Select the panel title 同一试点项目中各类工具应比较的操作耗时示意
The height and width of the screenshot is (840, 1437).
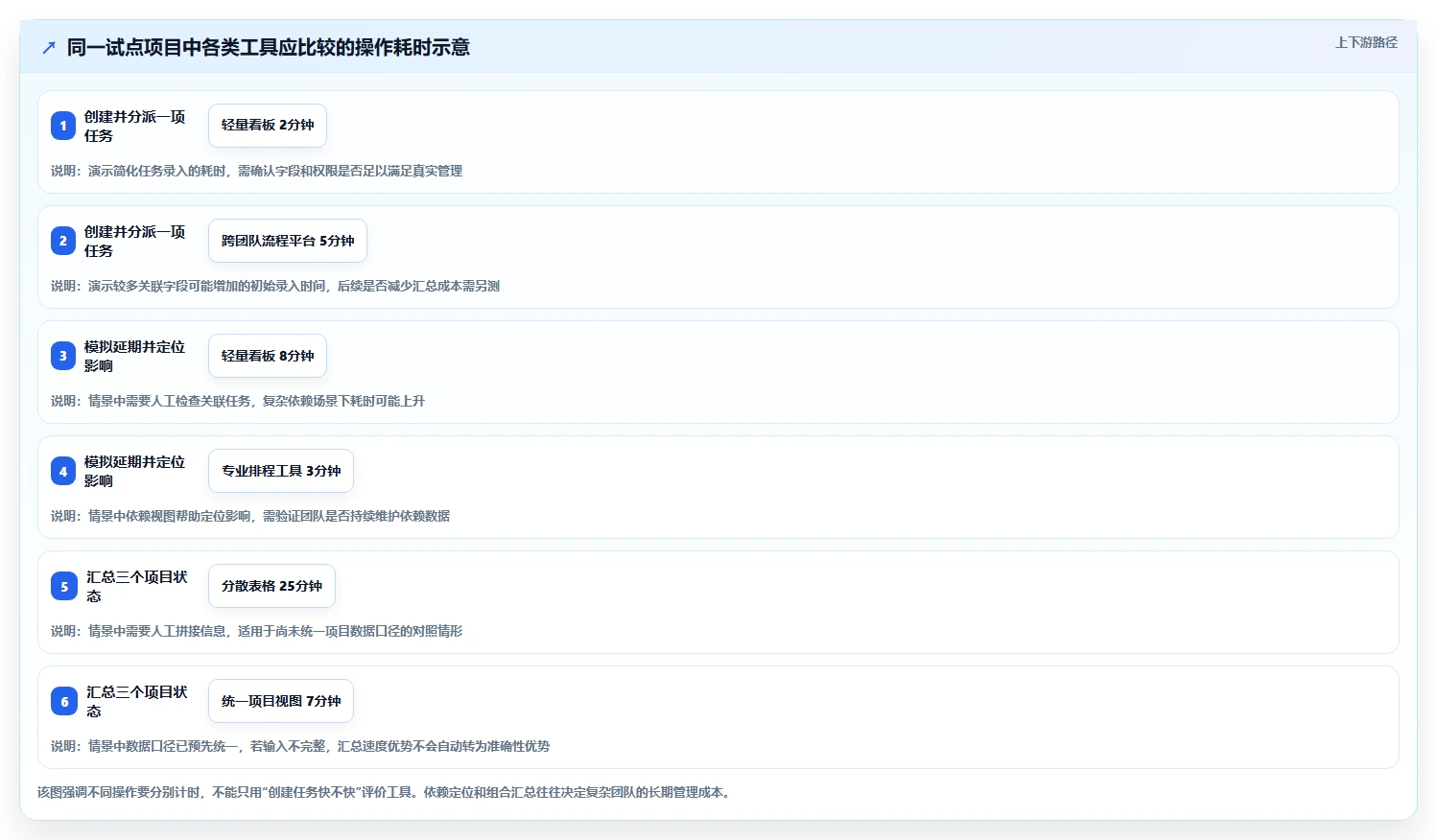click(x=269, y=47)
